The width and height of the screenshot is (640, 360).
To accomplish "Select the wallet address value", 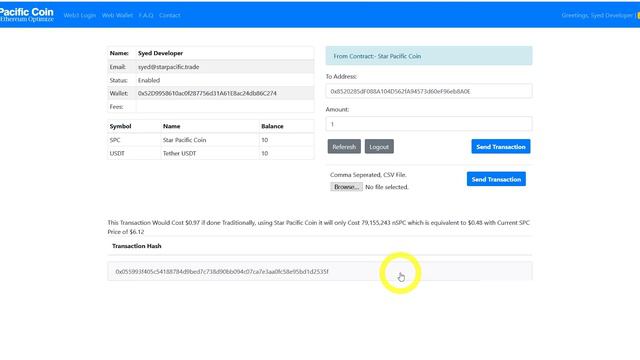I will [207, 93].
